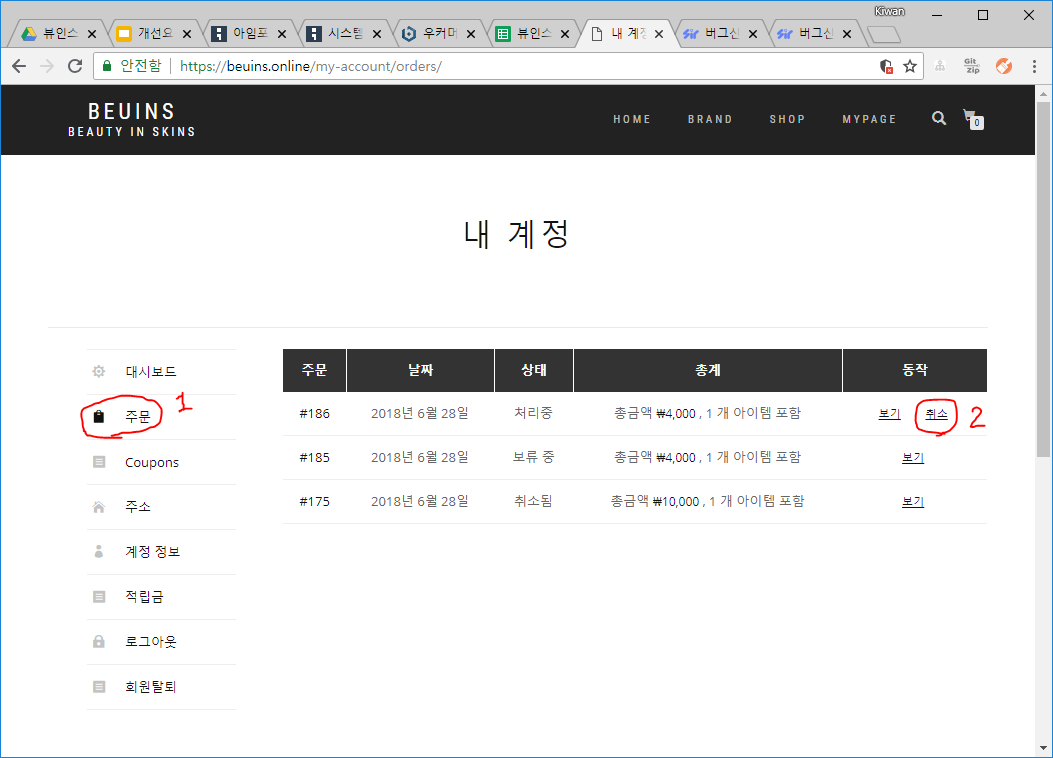Click the blocked-content shield icon in address bar
This screenshot has height=758, width=1053.
[x=886, y=66]
